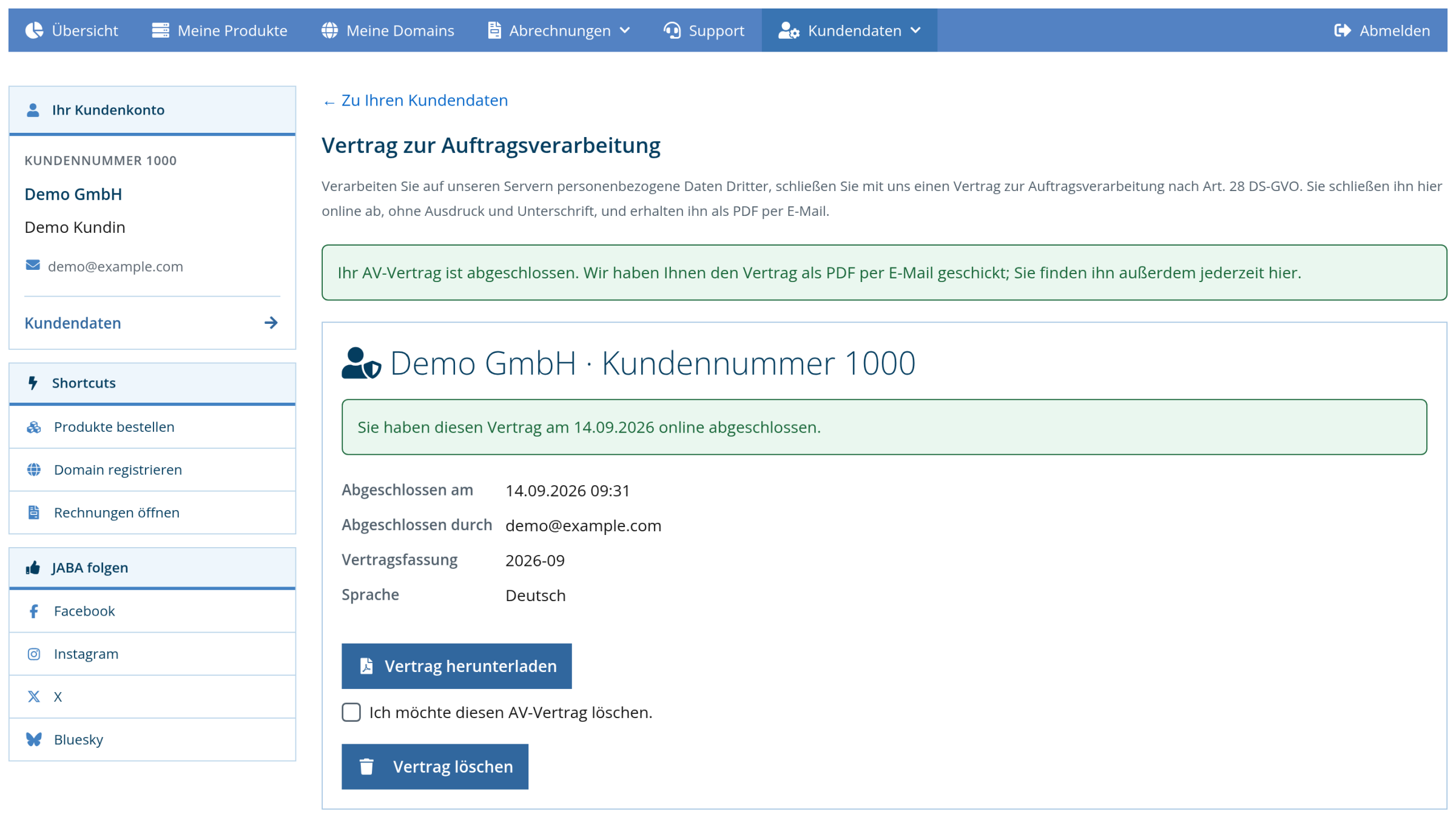1456x817 pixels.
Task: Visit the Instagram link
Action: (152, 654)
